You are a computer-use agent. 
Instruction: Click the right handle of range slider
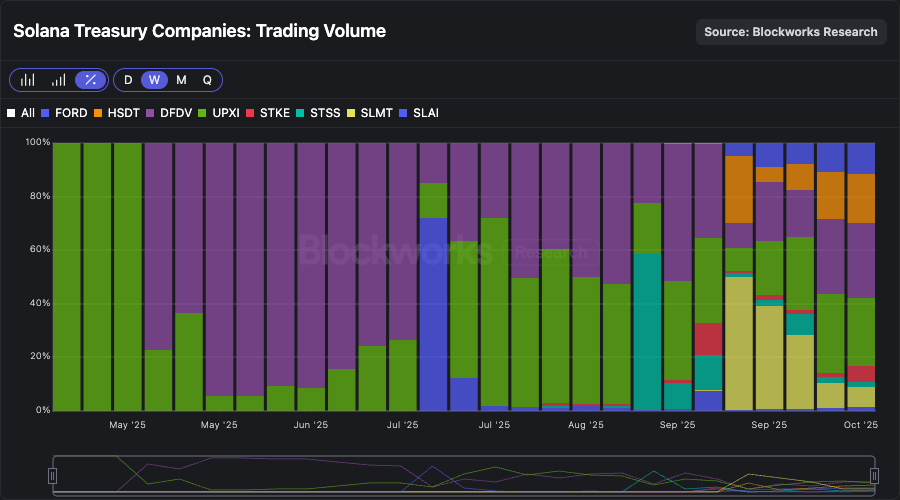[874, 476]
